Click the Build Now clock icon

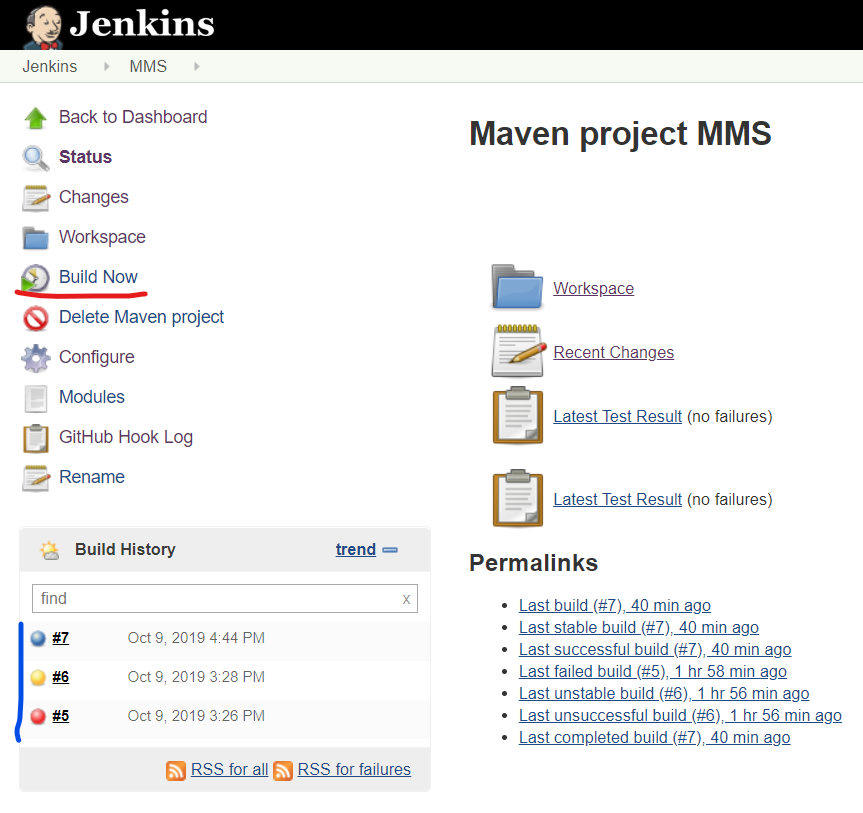35,278
